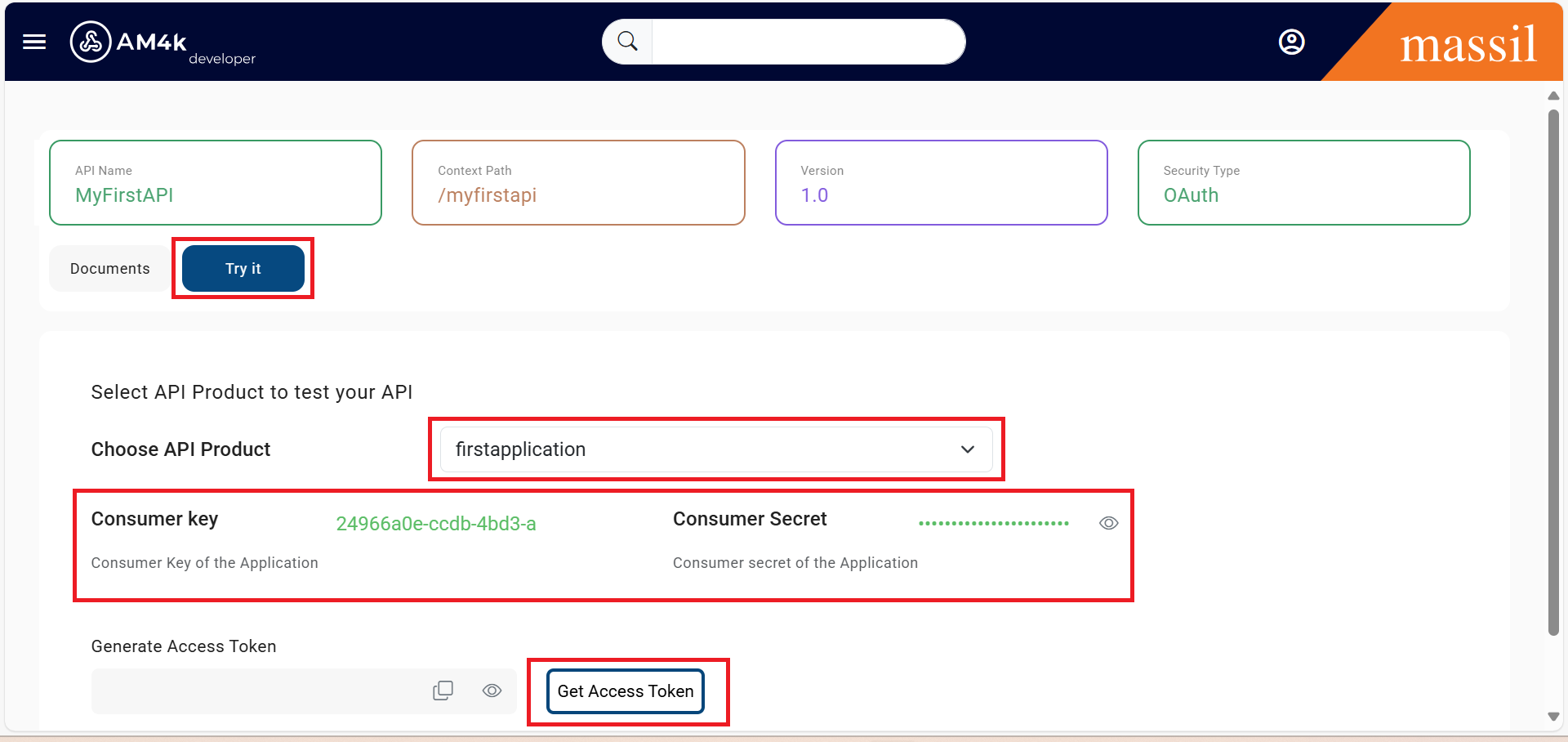Click the Consumer key value text
The image size is (1568, 742).
point(436,524)
